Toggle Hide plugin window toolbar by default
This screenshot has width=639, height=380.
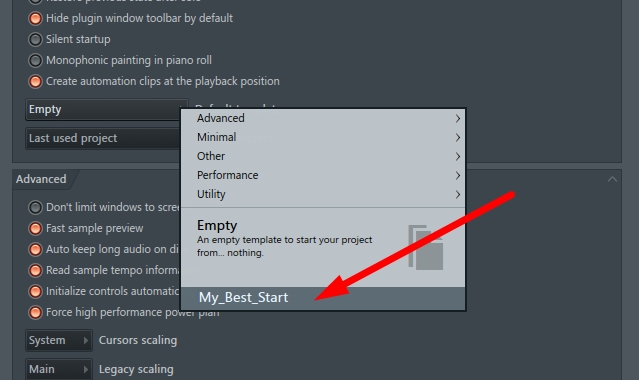pyautogui.click(x=35, y=18)
